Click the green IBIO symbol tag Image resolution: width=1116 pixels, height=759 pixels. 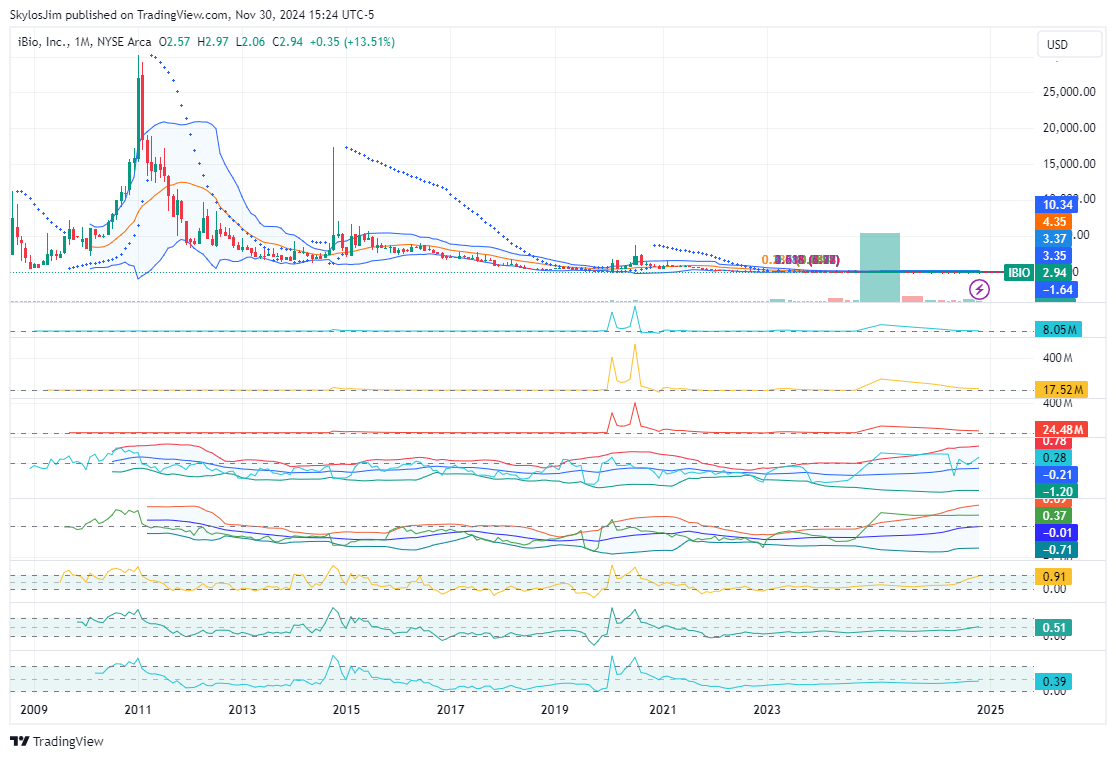click(1019, 272)
